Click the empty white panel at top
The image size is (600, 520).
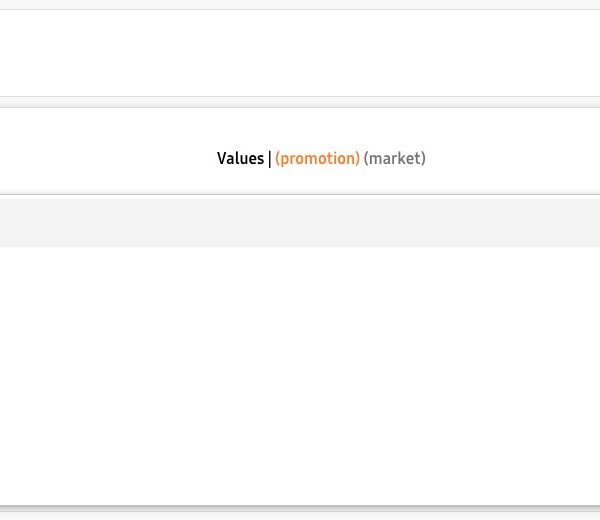(x=300, y=52)
